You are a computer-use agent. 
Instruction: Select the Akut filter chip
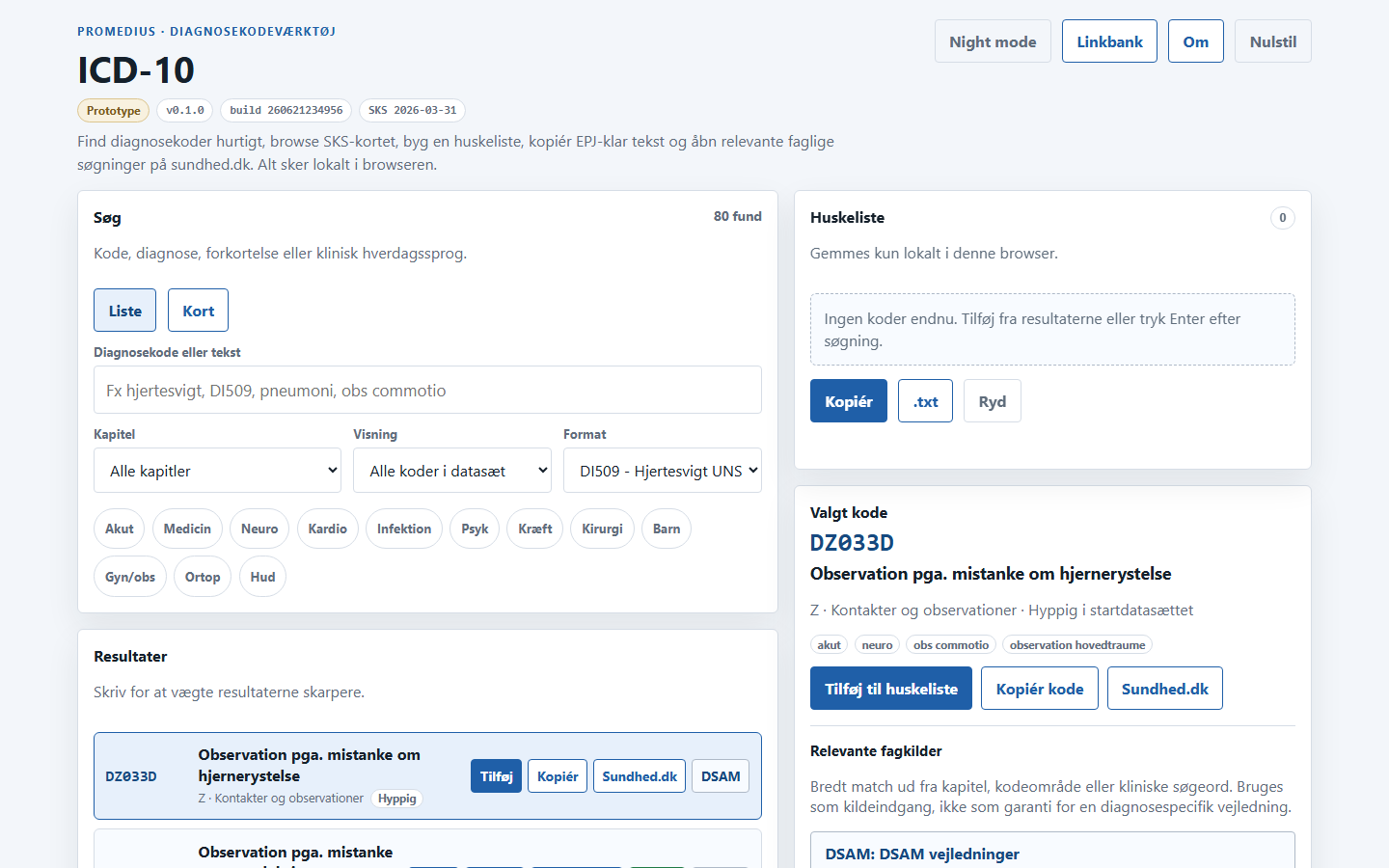tap(120, 529)
